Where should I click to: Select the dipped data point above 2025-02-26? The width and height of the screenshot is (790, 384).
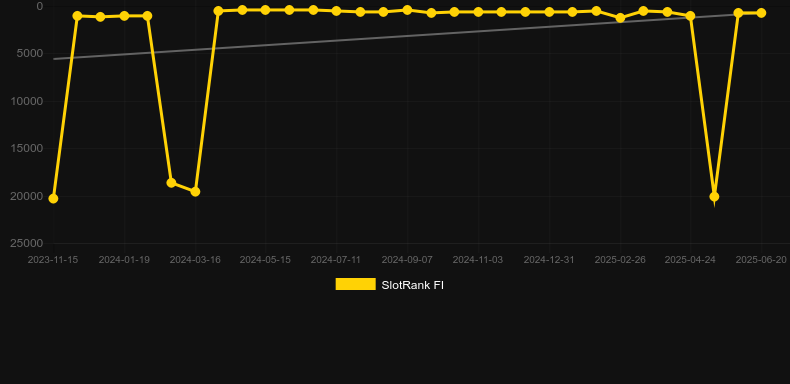coord(620,18)
